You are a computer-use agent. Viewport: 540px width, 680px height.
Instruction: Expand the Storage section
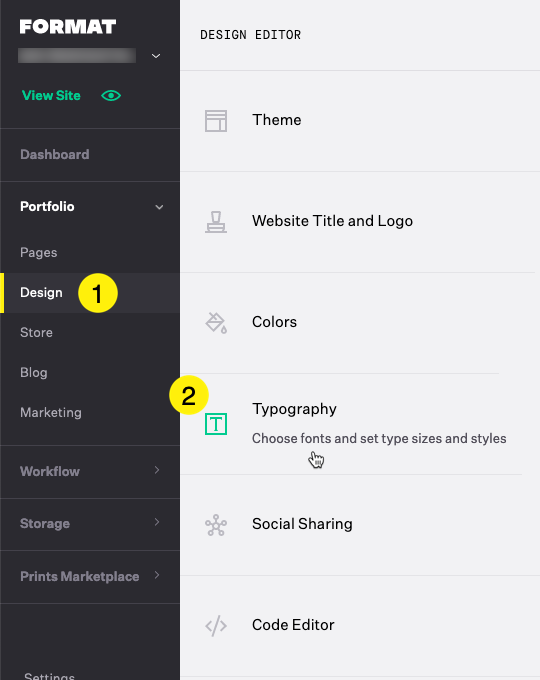point(90,524)
